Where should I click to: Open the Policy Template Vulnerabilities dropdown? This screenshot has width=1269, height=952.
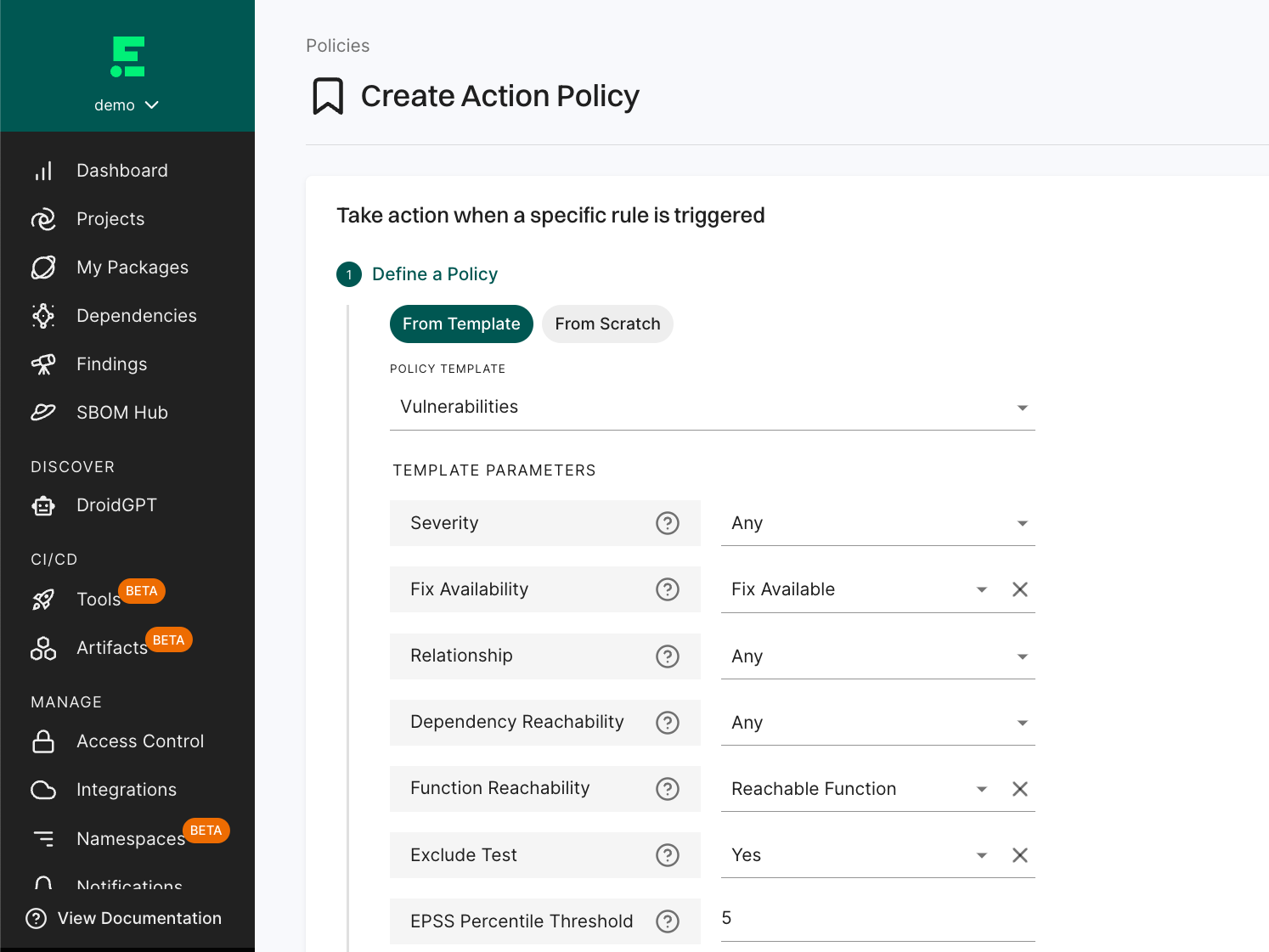(x=712, y=408)
